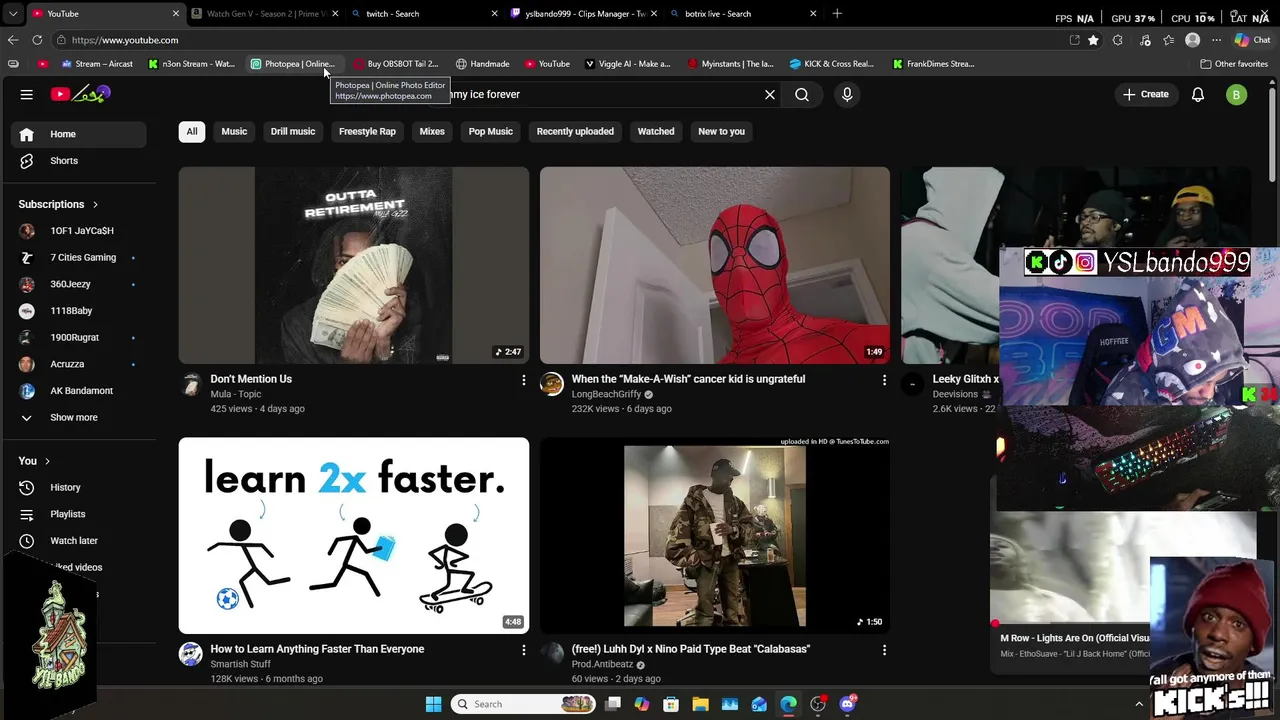Start voice search with the microphone icon
Viewport: 1280px width, 720px height.
click(x=847, y=94)
